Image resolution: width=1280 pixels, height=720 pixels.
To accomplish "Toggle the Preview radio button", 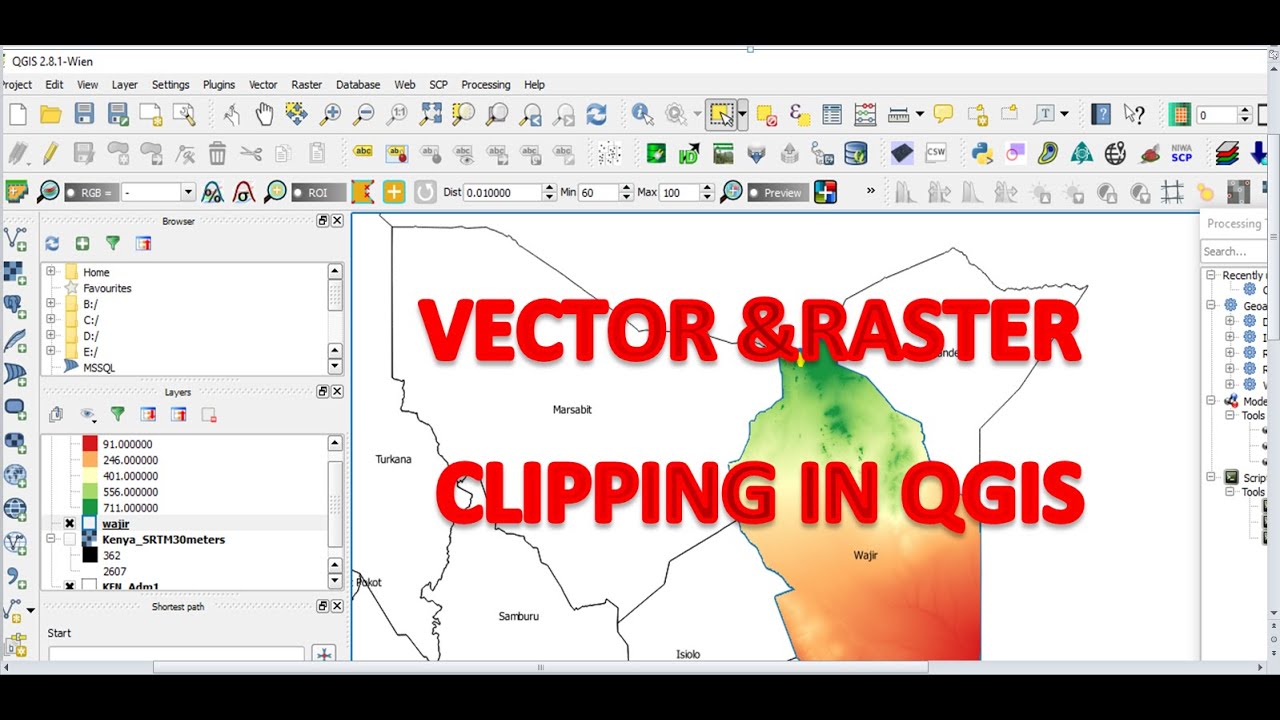I will (x=755, y=192).
